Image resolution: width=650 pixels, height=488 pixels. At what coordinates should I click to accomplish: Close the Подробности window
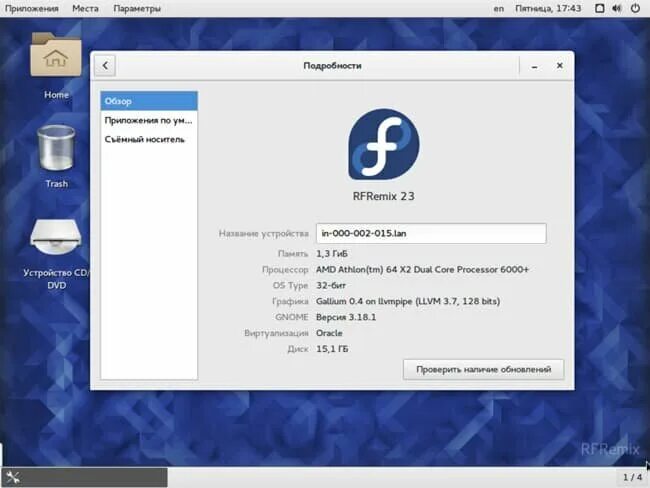pos(560,66)
